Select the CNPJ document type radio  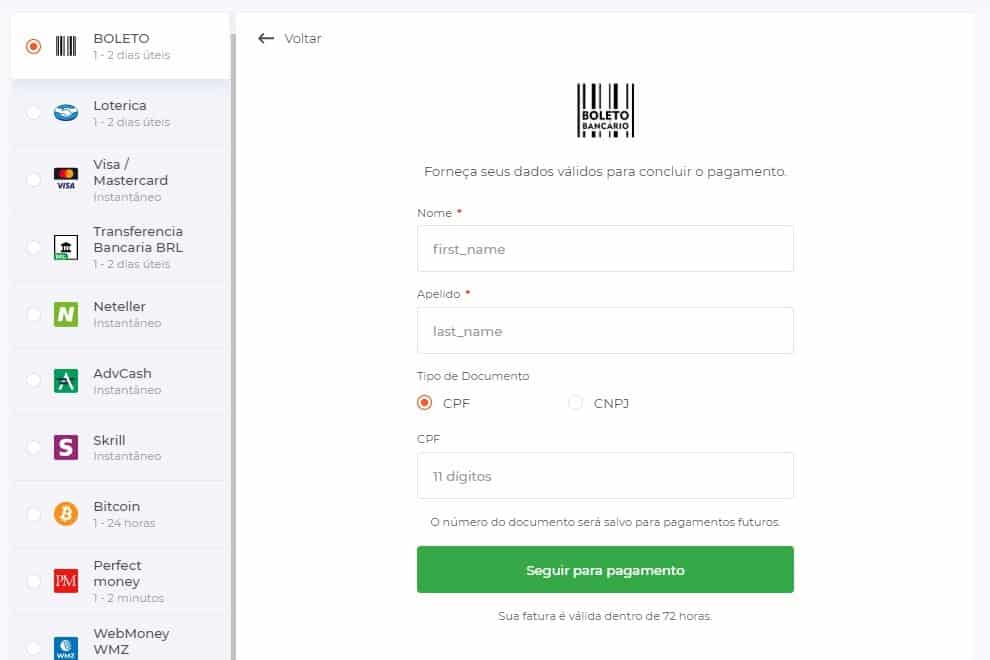pyautogui.click(x=575, y=403)
